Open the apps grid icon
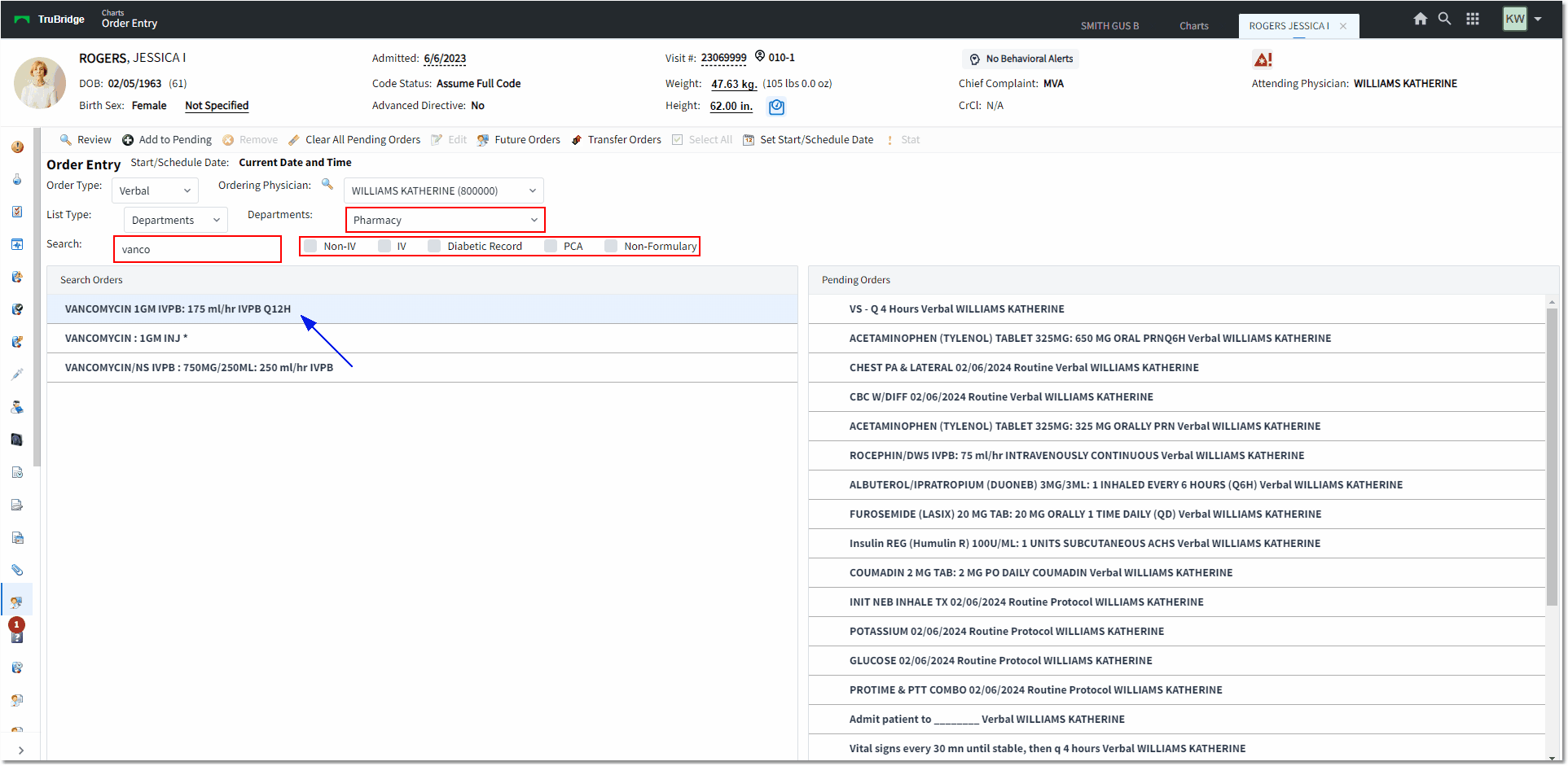Image resolution: width=1568 pixels, height=766 pixels. click(1473, 19)
